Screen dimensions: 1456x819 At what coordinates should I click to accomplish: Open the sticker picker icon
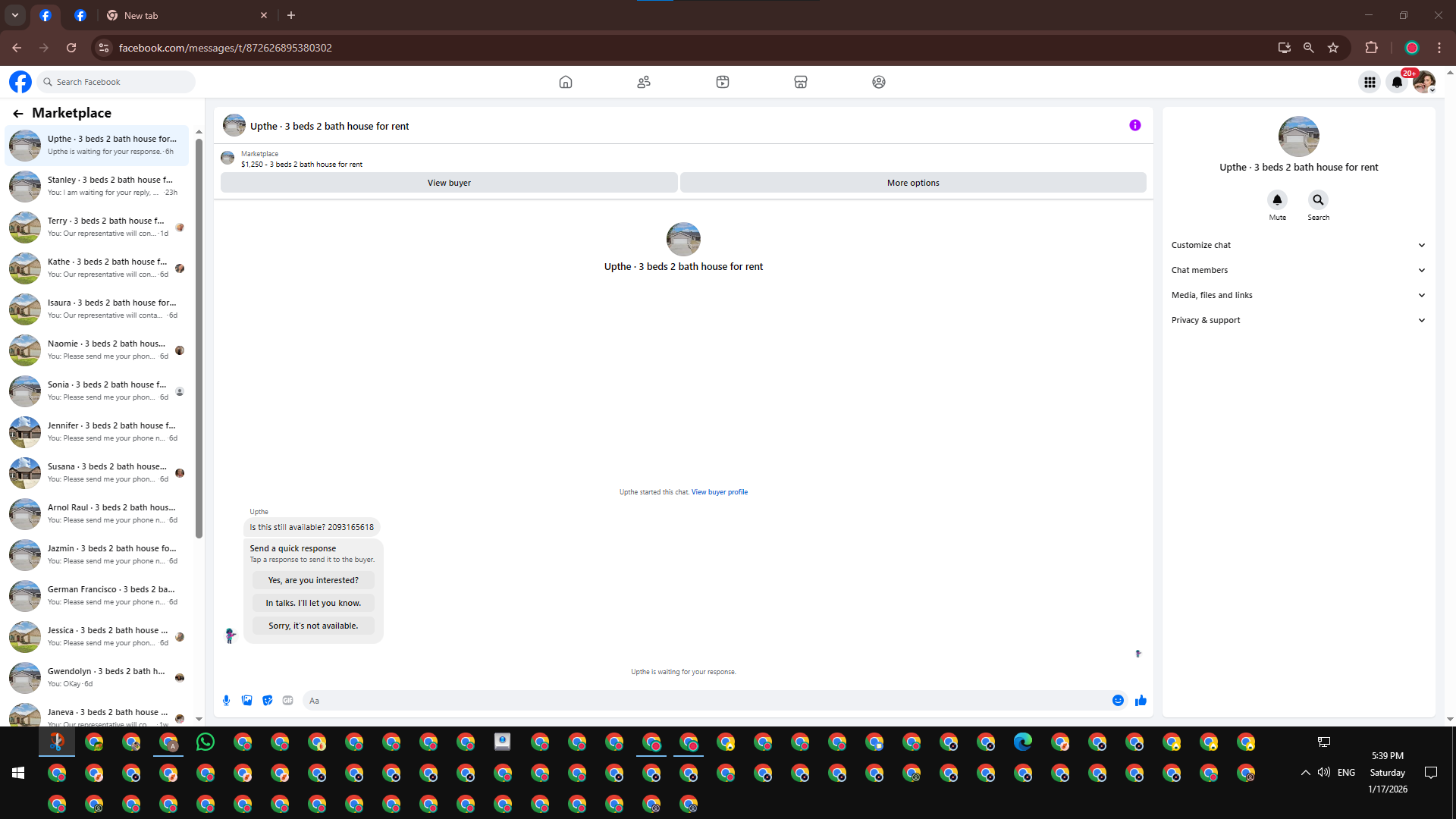(267, 701)
